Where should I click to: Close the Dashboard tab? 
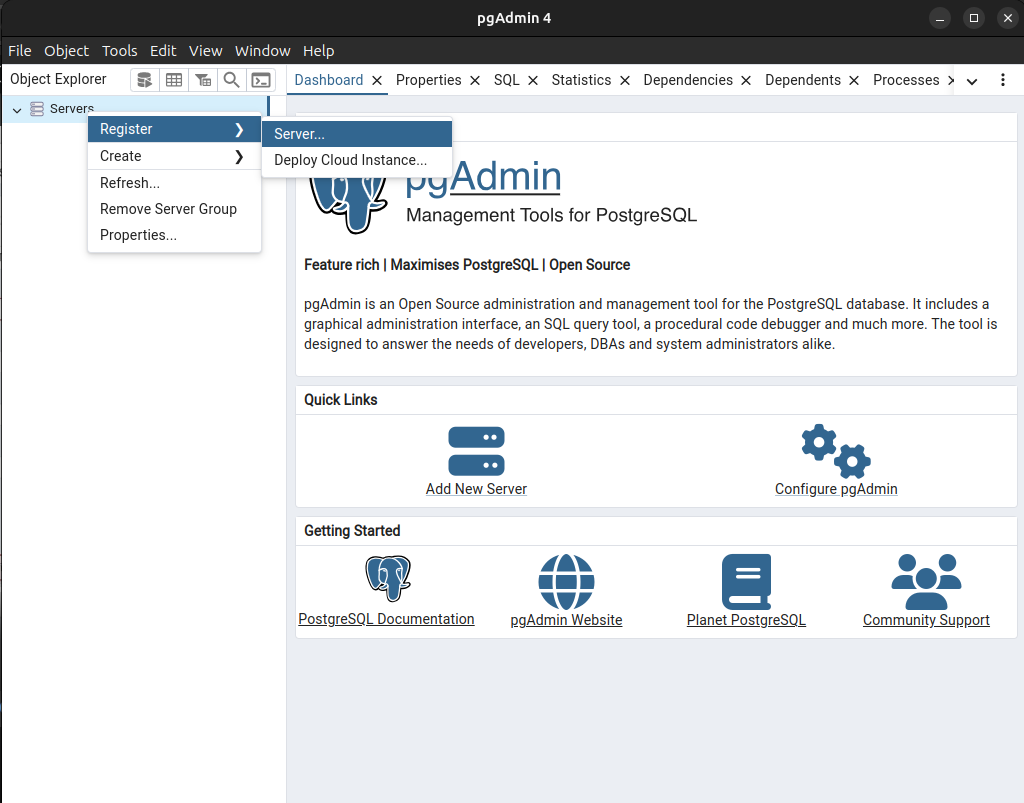point(377,80)
